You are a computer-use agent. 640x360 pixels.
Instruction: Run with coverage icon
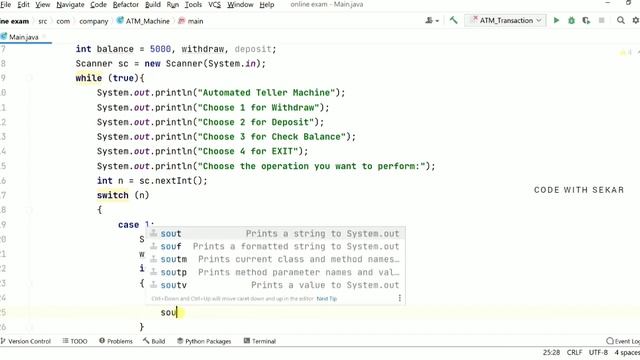[586, 20]
